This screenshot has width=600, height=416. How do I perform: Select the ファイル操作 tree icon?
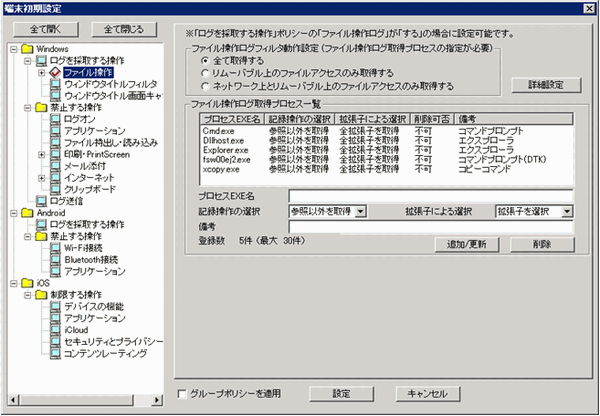click(55, 73)
